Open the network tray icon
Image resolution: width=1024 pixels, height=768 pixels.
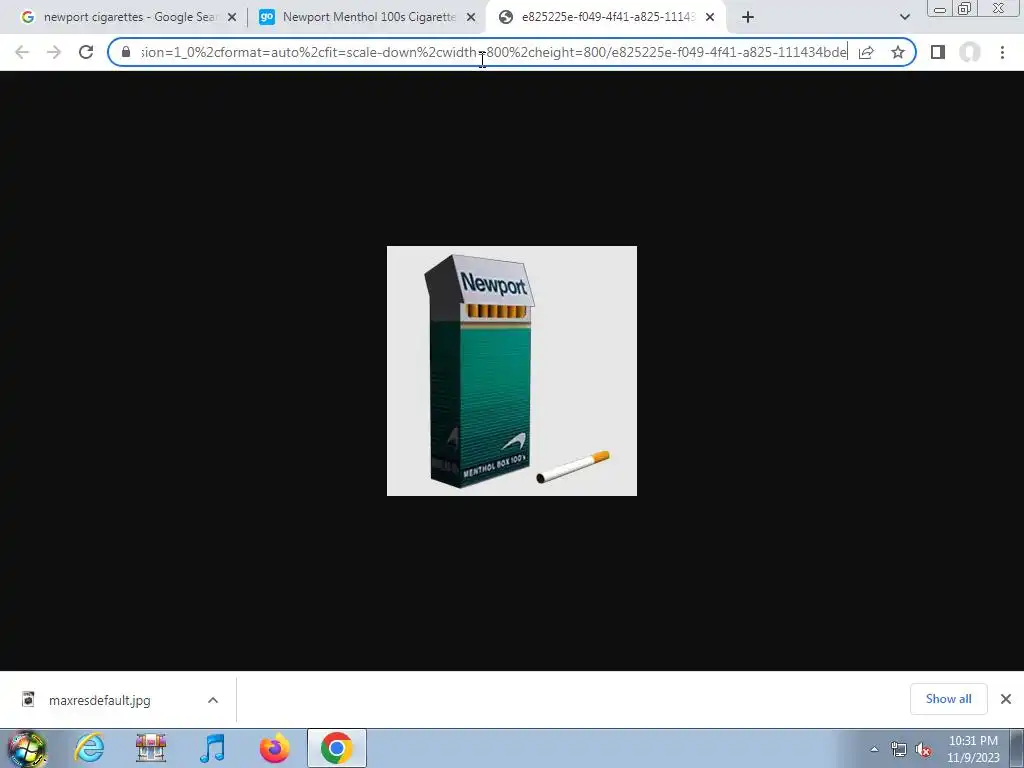[899, 750]
